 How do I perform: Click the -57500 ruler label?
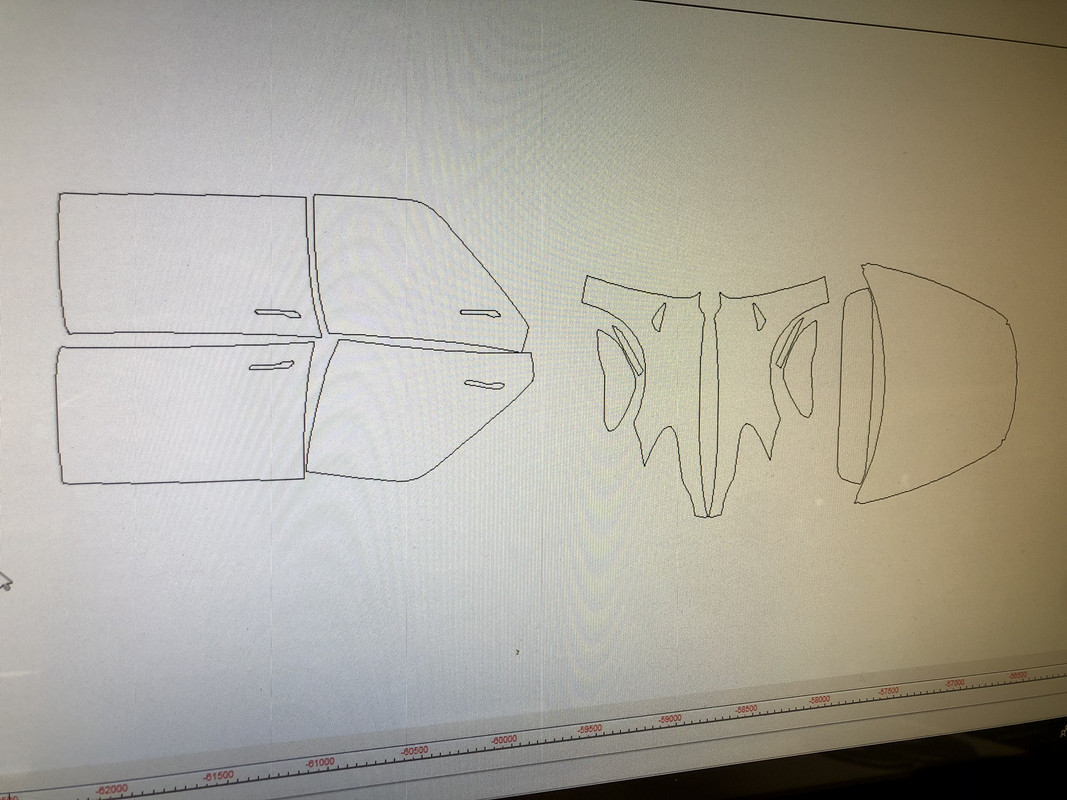pyautogui.click(x=889, y=690)
